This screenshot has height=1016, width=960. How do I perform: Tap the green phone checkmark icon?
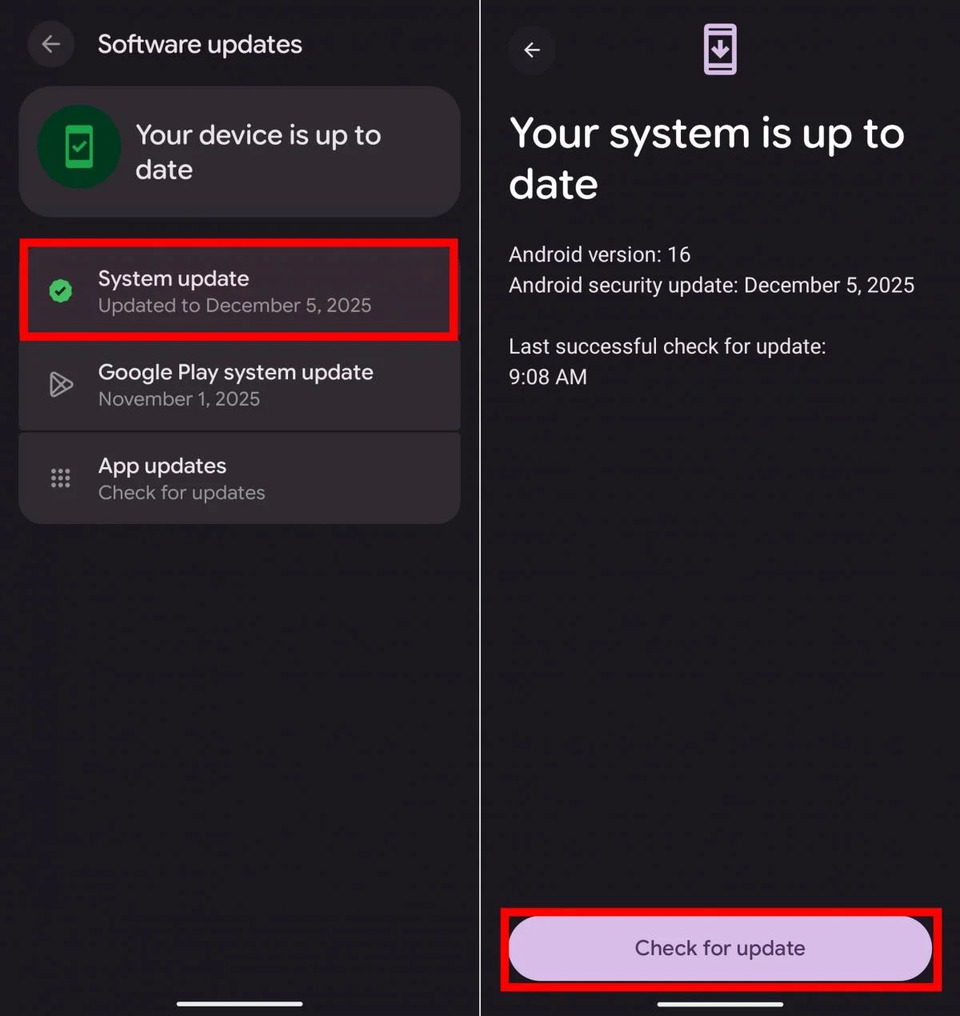click(x=79, y=147)
